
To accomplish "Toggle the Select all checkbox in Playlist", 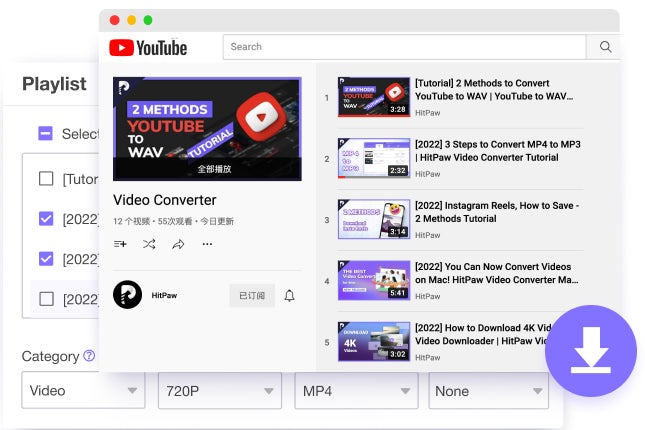I will click(x=45, y=133).
